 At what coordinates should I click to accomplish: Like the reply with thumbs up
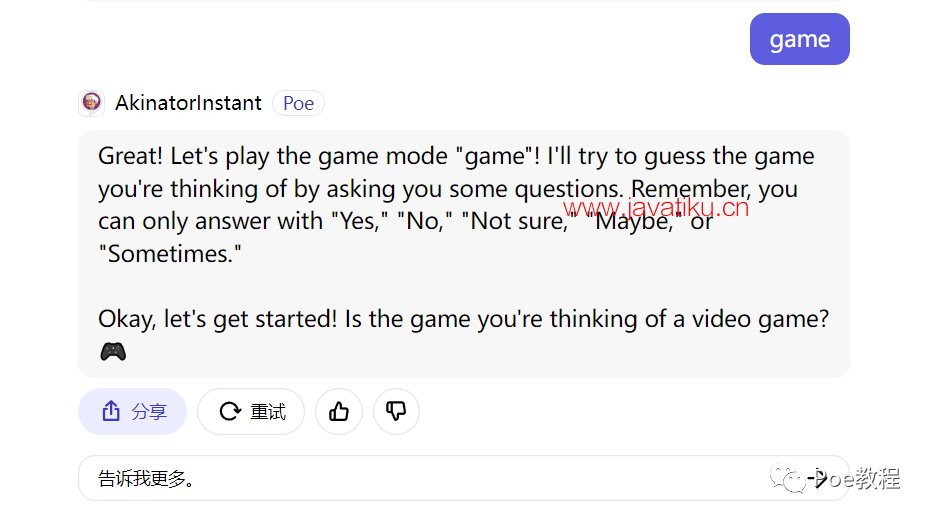tap(338, 411)
